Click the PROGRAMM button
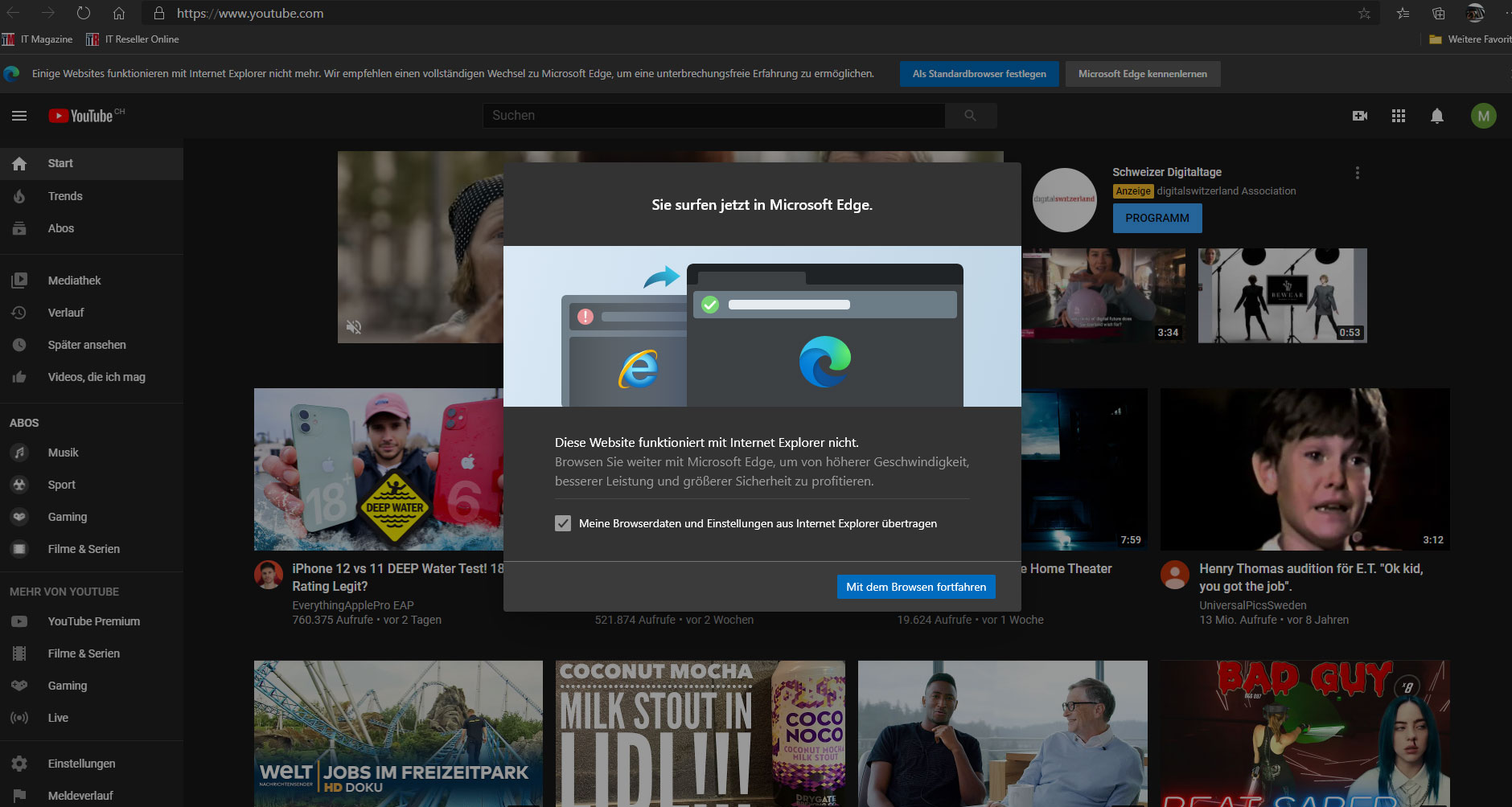 [1157, 218]
